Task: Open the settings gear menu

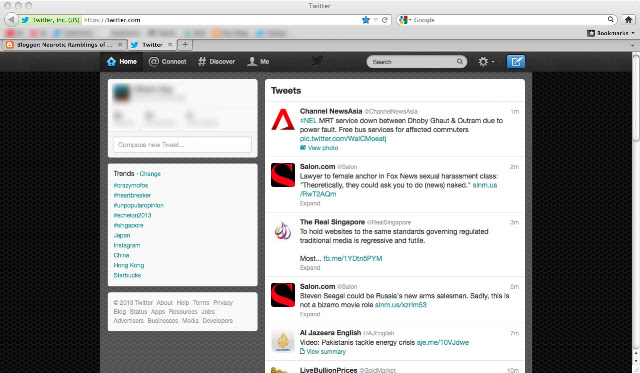Action: tap(486, 62)
